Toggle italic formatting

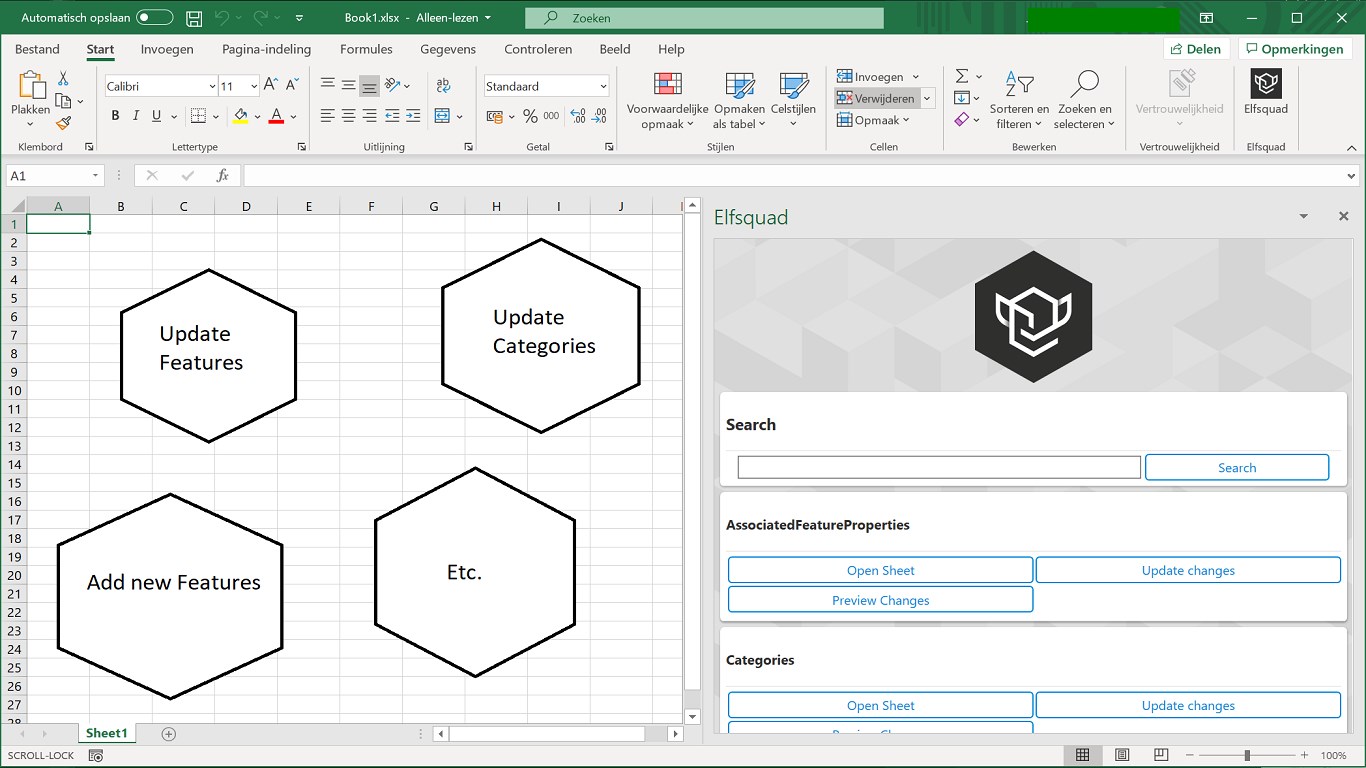coord(136,116)
